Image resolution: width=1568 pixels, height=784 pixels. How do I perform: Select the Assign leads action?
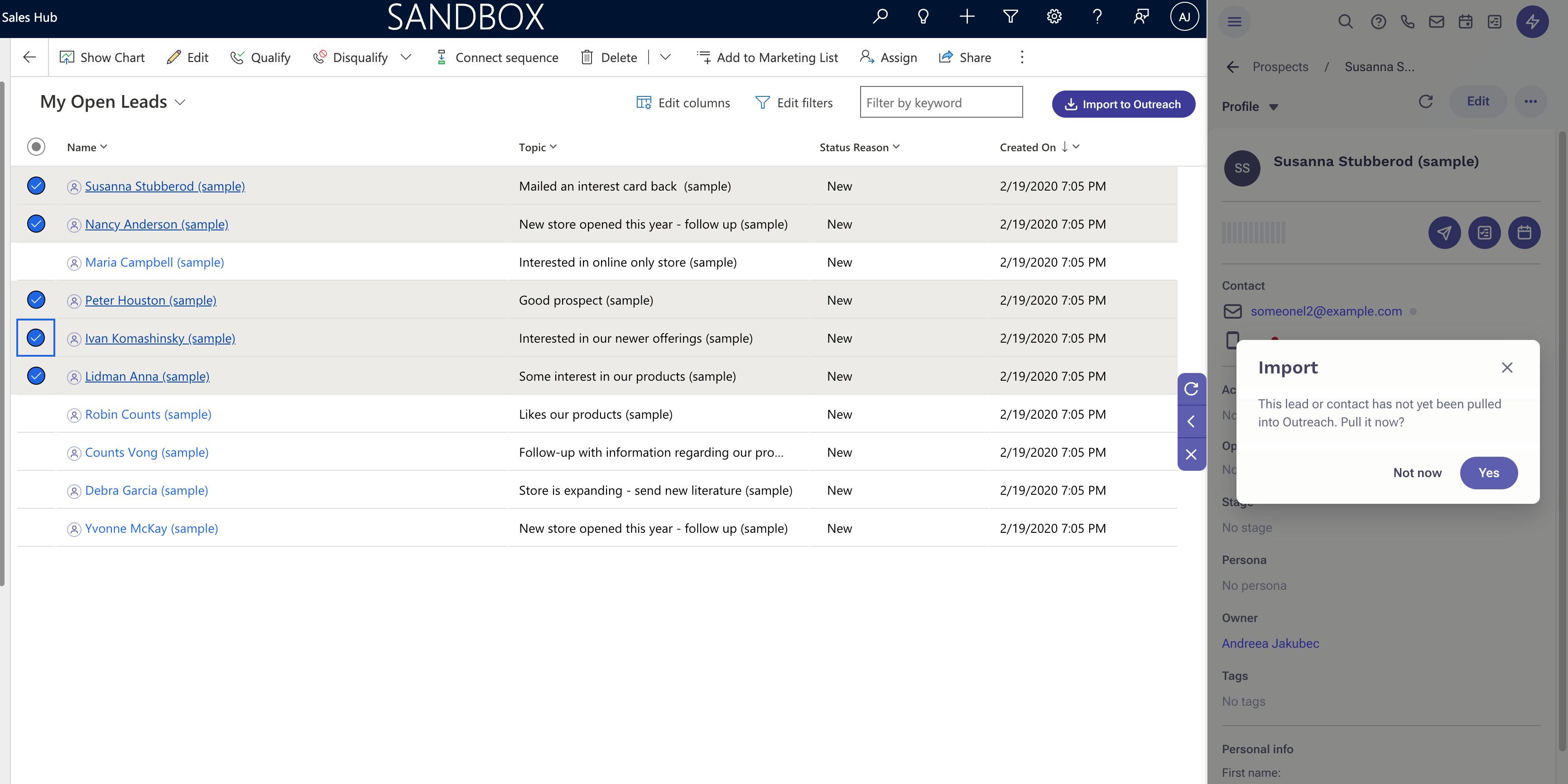coord(887,57)
